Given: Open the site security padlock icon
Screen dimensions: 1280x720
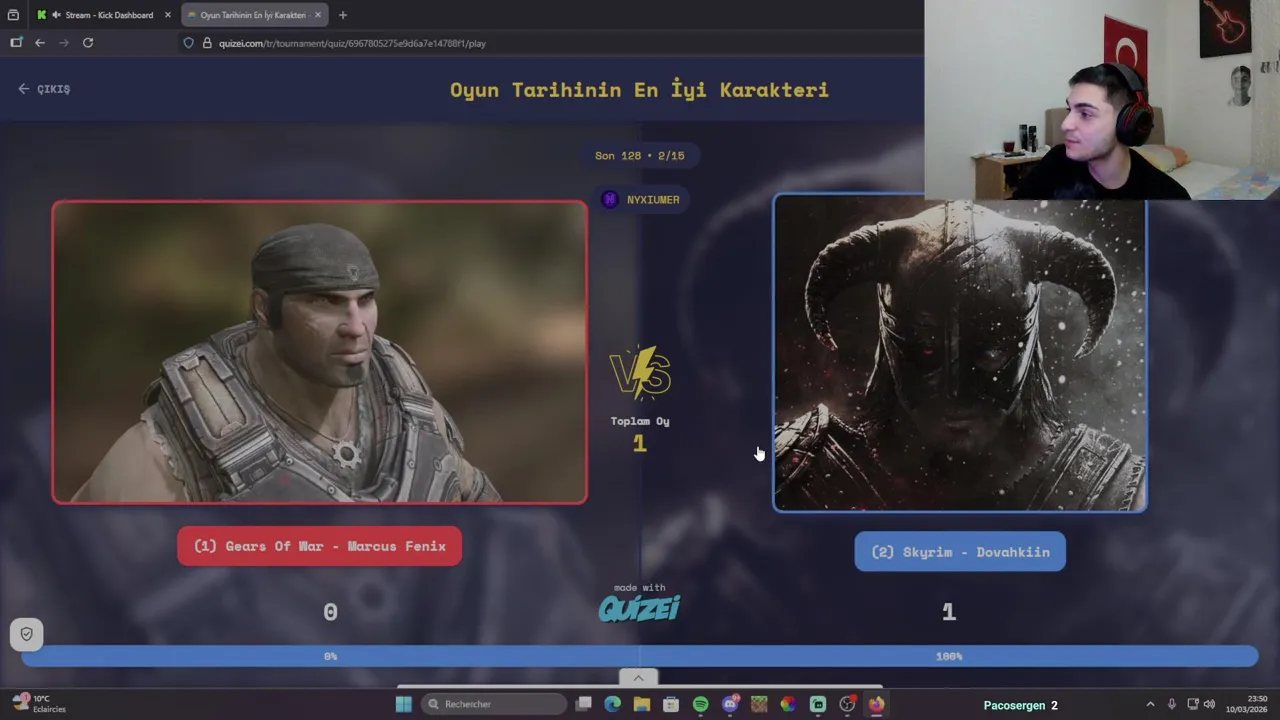Looking at the screenshot, I should (x=207, y=43).
